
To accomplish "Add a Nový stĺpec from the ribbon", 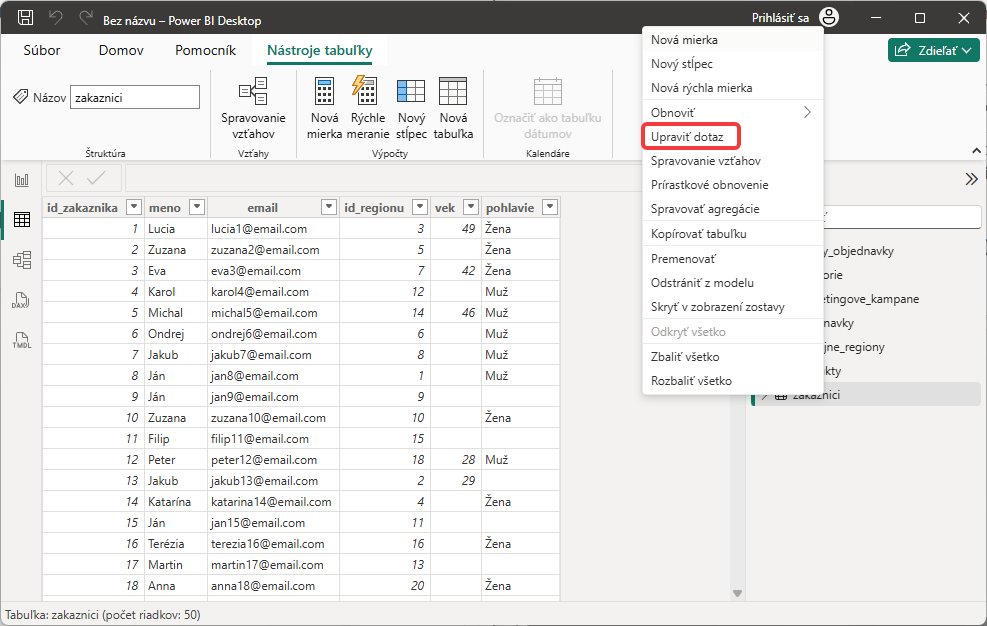I will click(411, 108).
